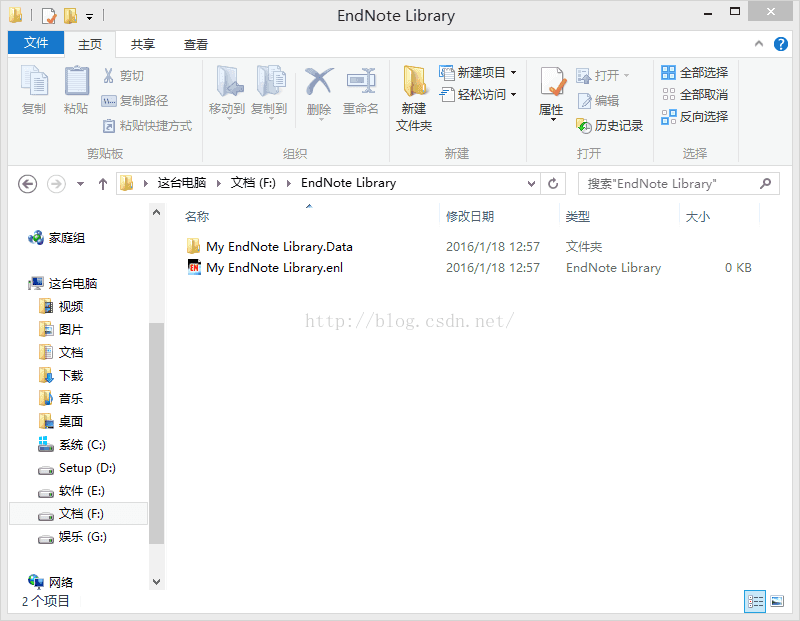Open History (历史记录)
Screen dimensions: 800x621
pos(609,126)
